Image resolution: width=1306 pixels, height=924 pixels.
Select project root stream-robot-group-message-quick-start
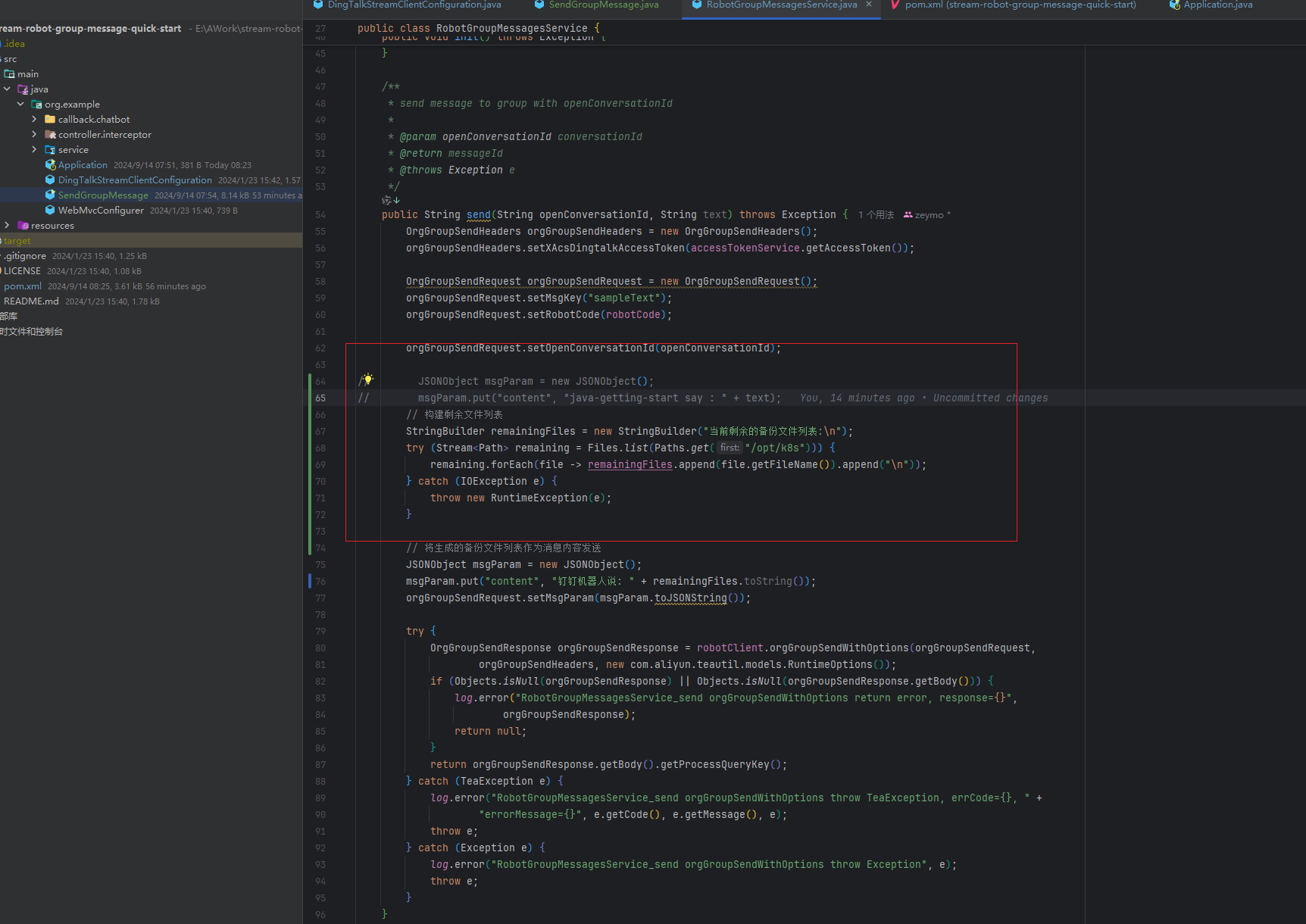point(152,29)
